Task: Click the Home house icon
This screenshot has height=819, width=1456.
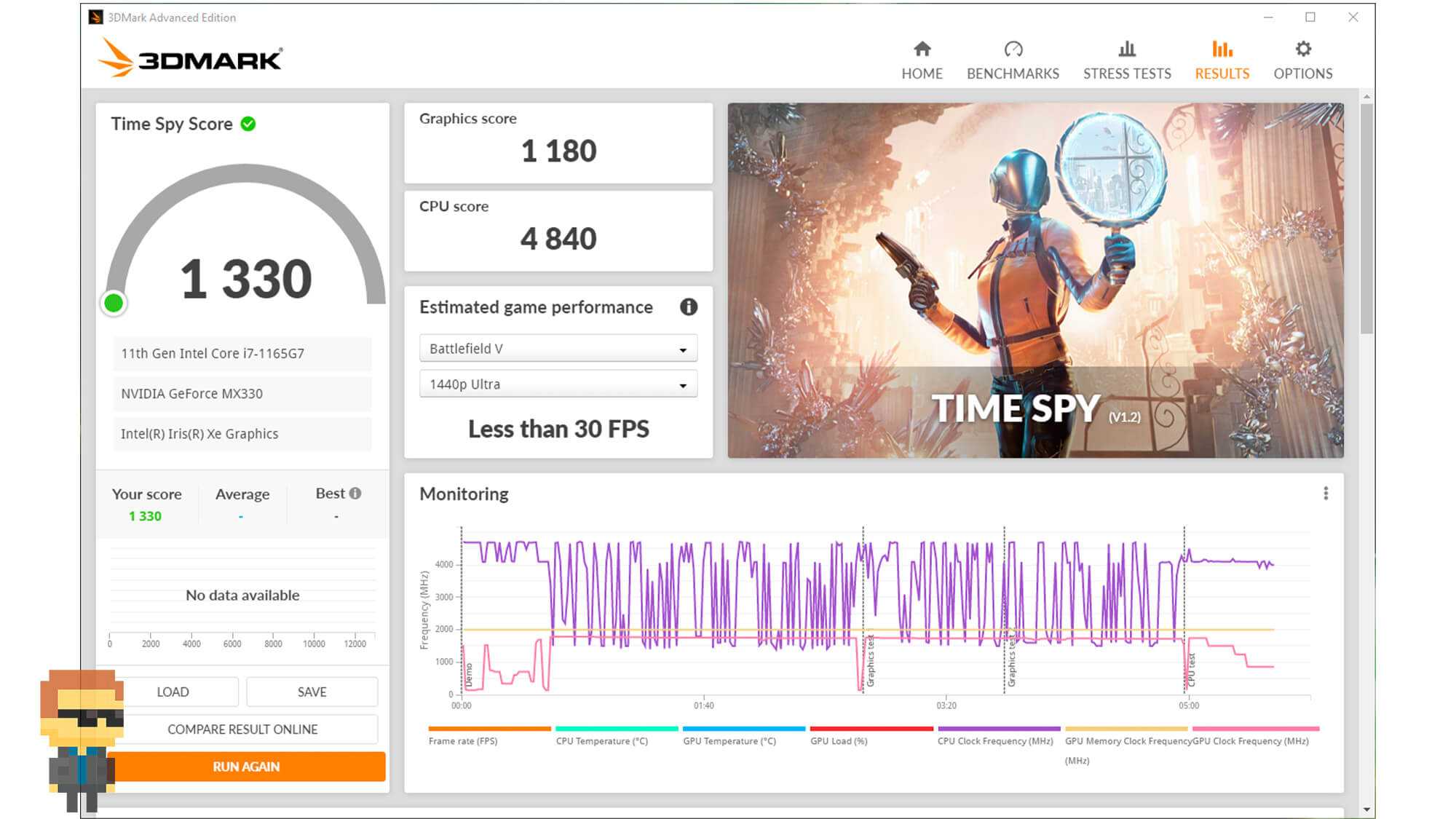Action: coord(922,49)
